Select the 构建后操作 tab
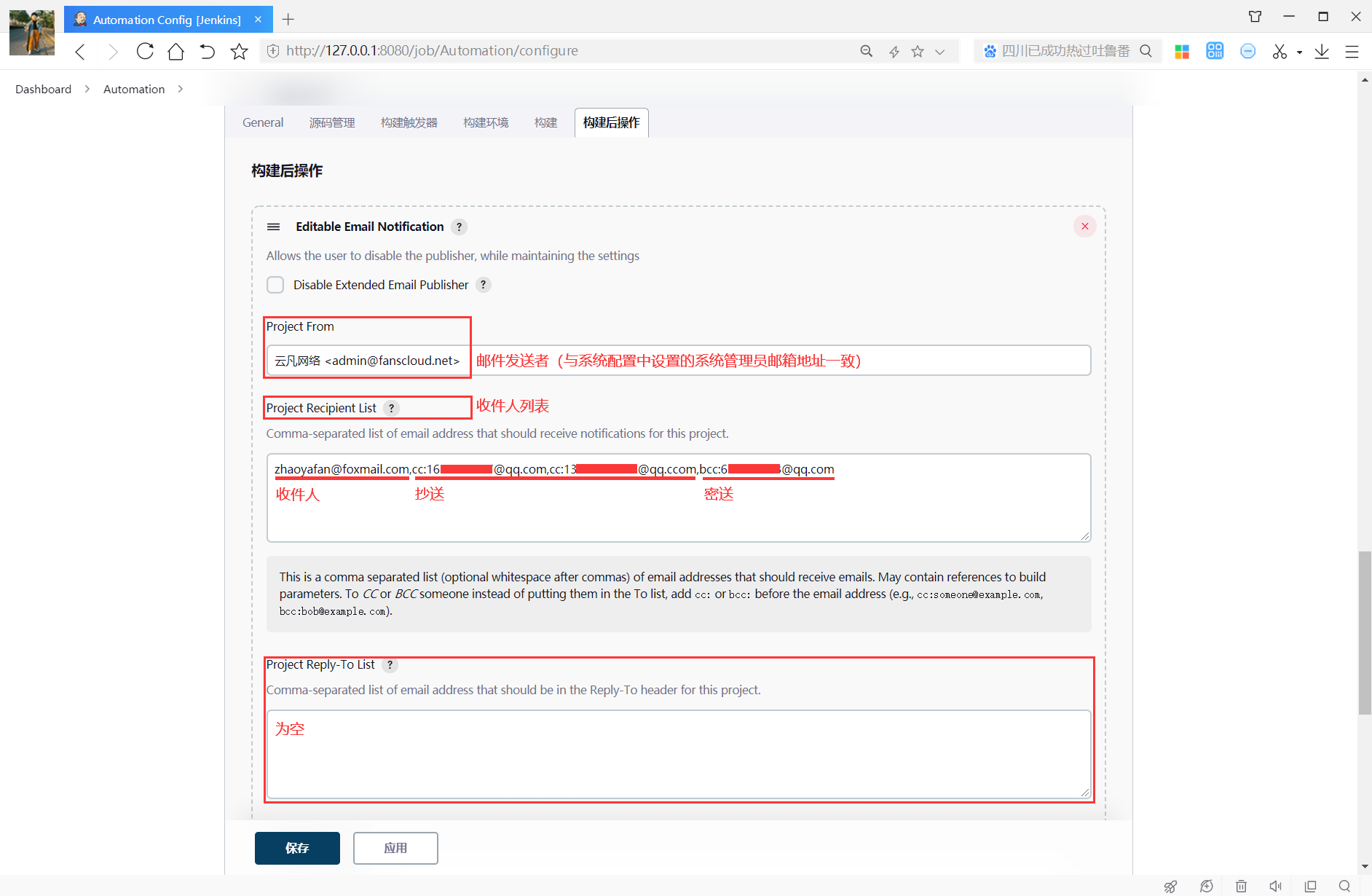Screen dimensions: 1372x896 coord(612,122)
